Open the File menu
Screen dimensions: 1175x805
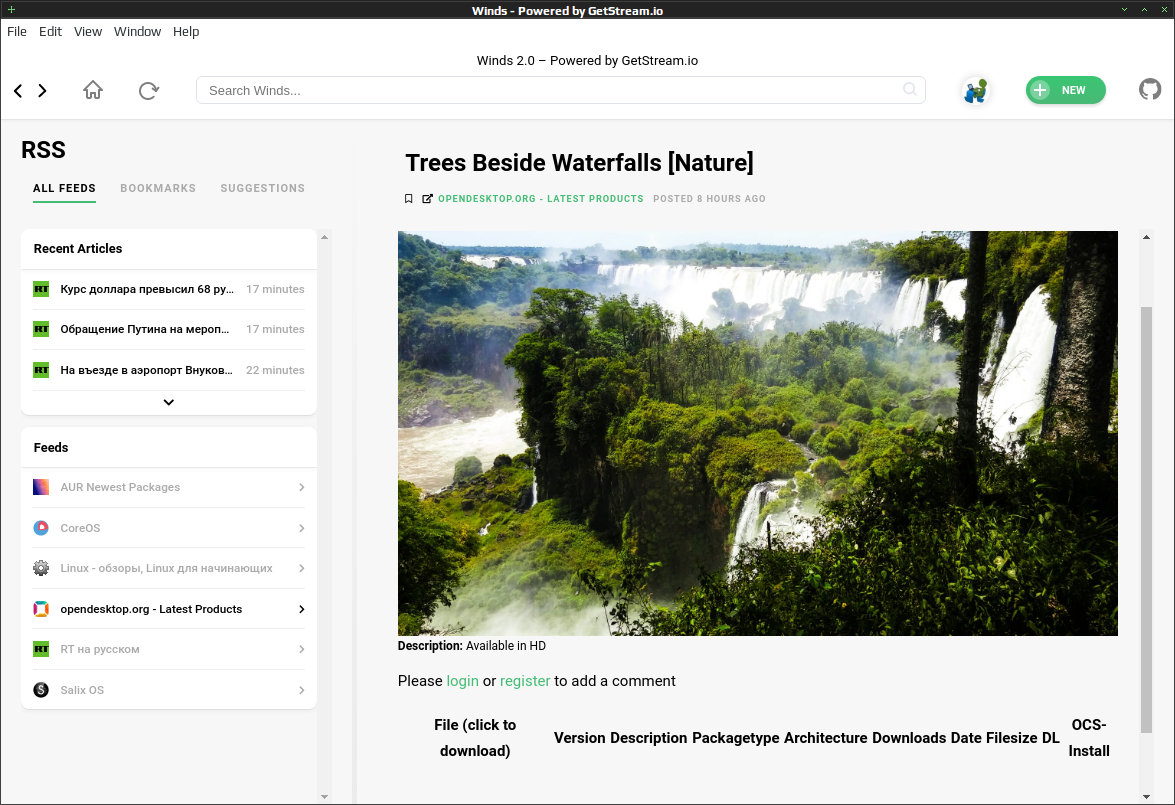tap(16, 31)
